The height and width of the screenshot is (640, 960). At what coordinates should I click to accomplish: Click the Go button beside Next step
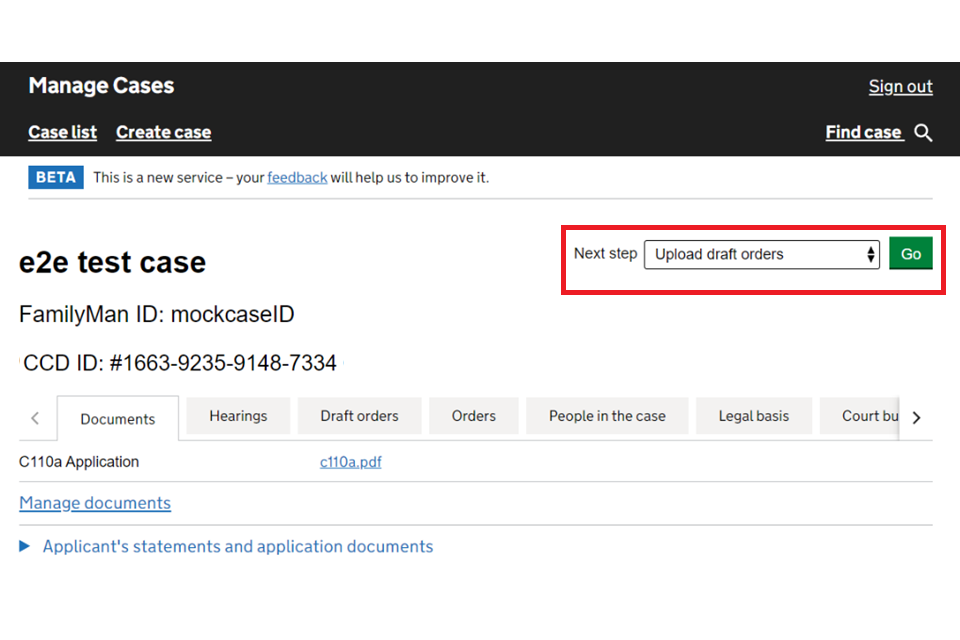point(910,254)
